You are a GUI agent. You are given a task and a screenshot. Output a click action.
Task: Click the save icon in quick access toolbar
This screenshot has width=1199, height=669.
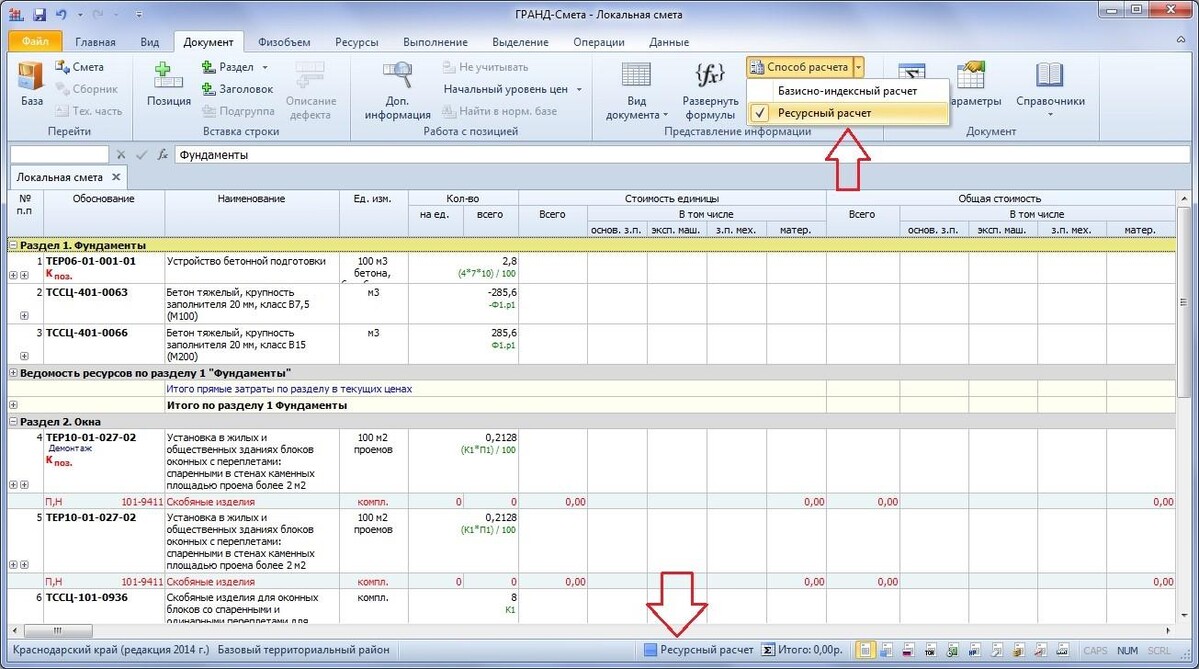coord(40,15)
